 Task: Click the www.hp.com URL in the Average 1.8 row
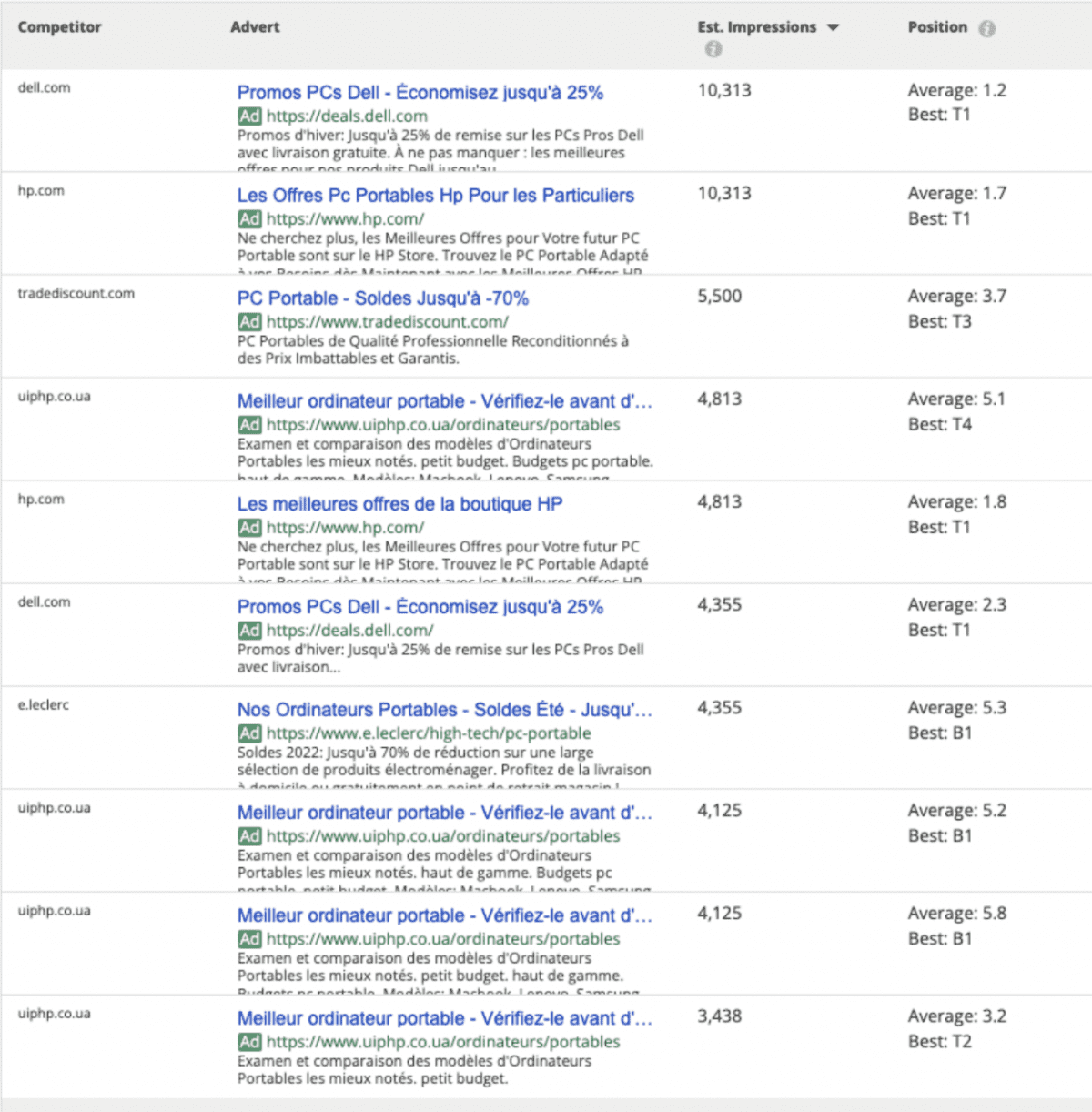point(345,528)
